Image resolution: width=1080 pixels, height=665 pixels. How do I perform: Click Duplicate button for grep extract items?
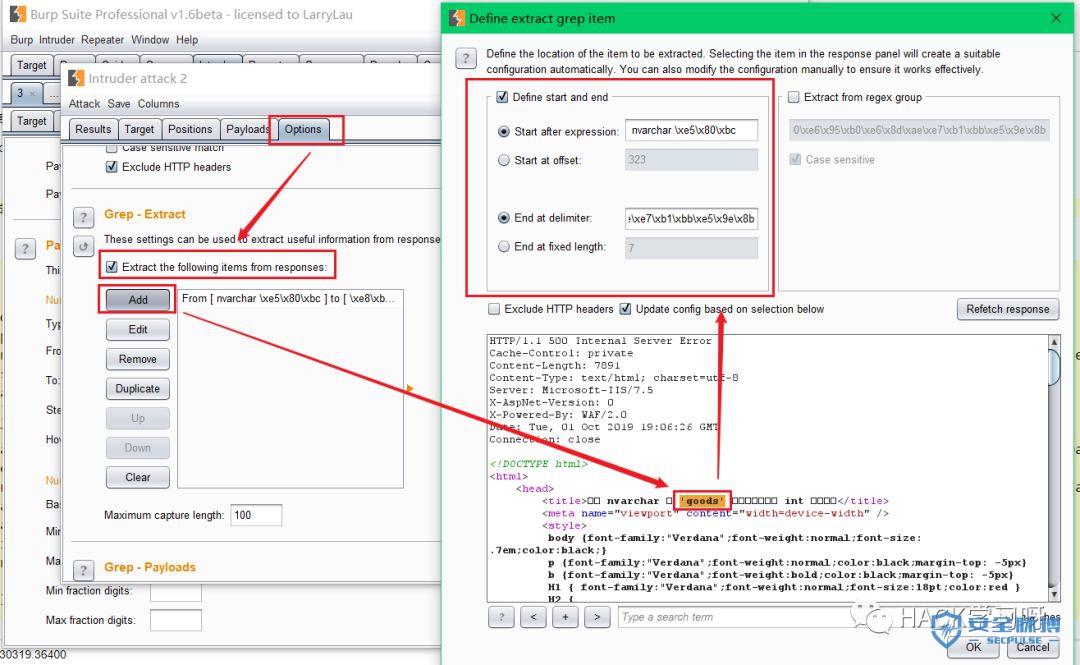(138, 389)
